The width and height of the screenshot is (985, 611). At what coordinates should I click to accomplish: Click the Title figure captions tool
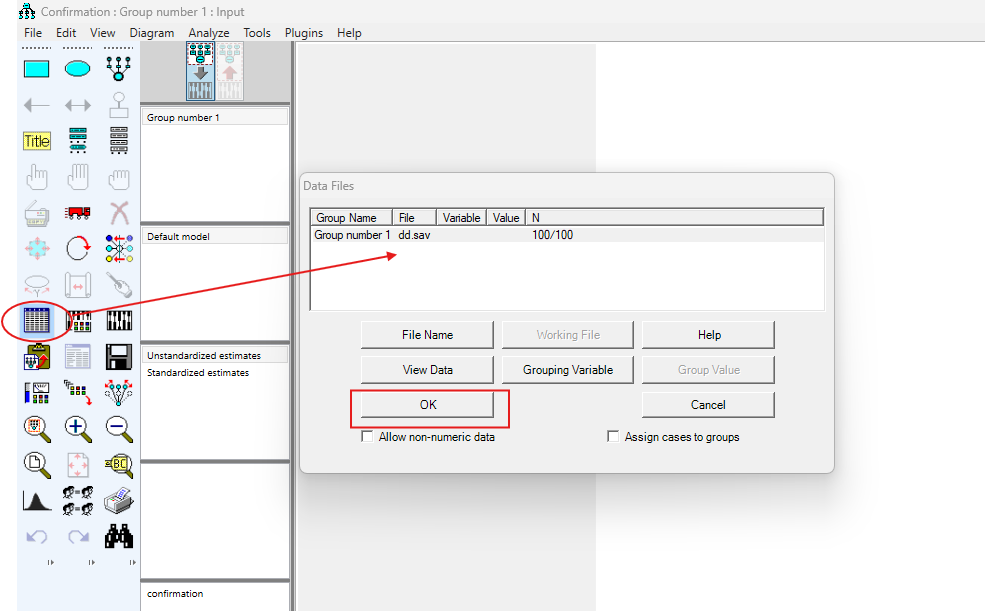tap(37, 141)
